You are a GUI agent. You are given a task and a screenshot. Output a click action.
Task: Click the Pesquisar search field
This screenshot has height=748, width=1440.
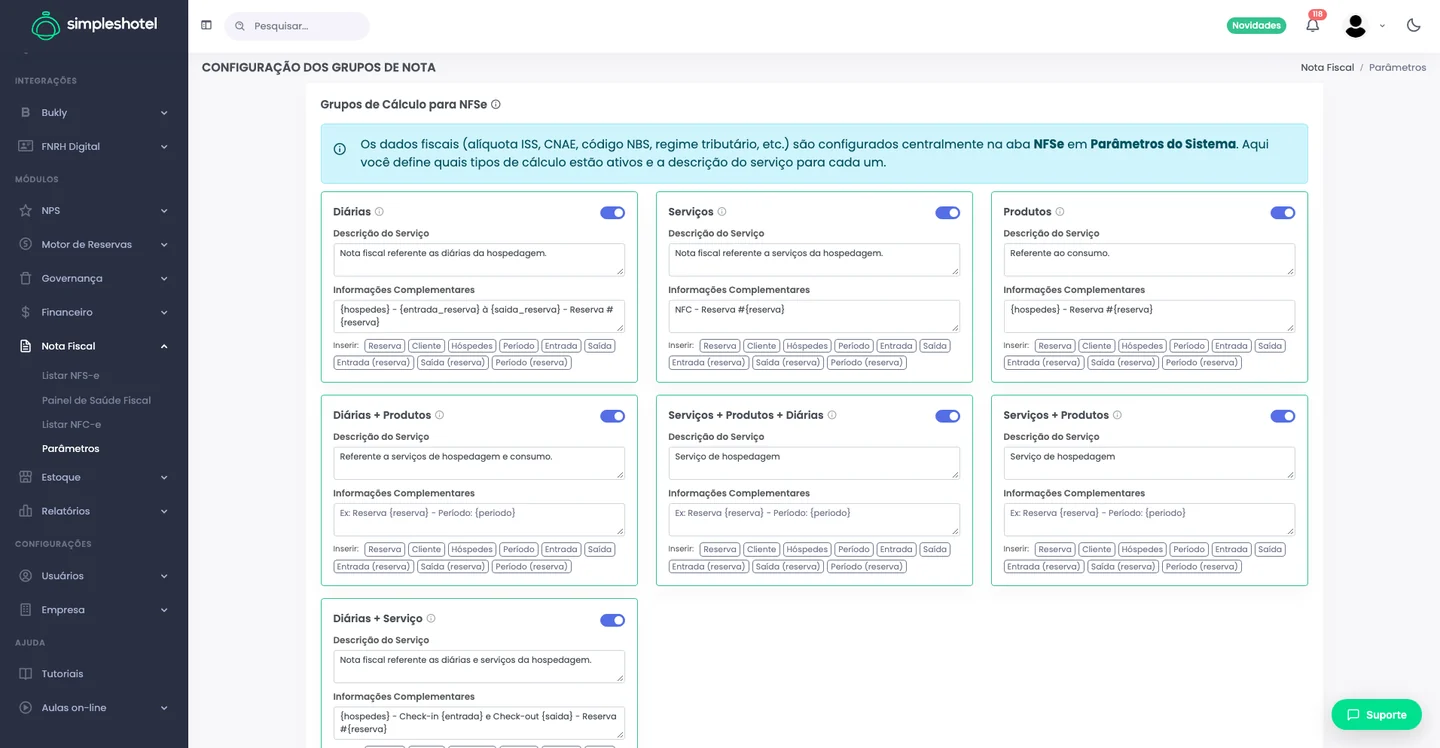point(297,26)
